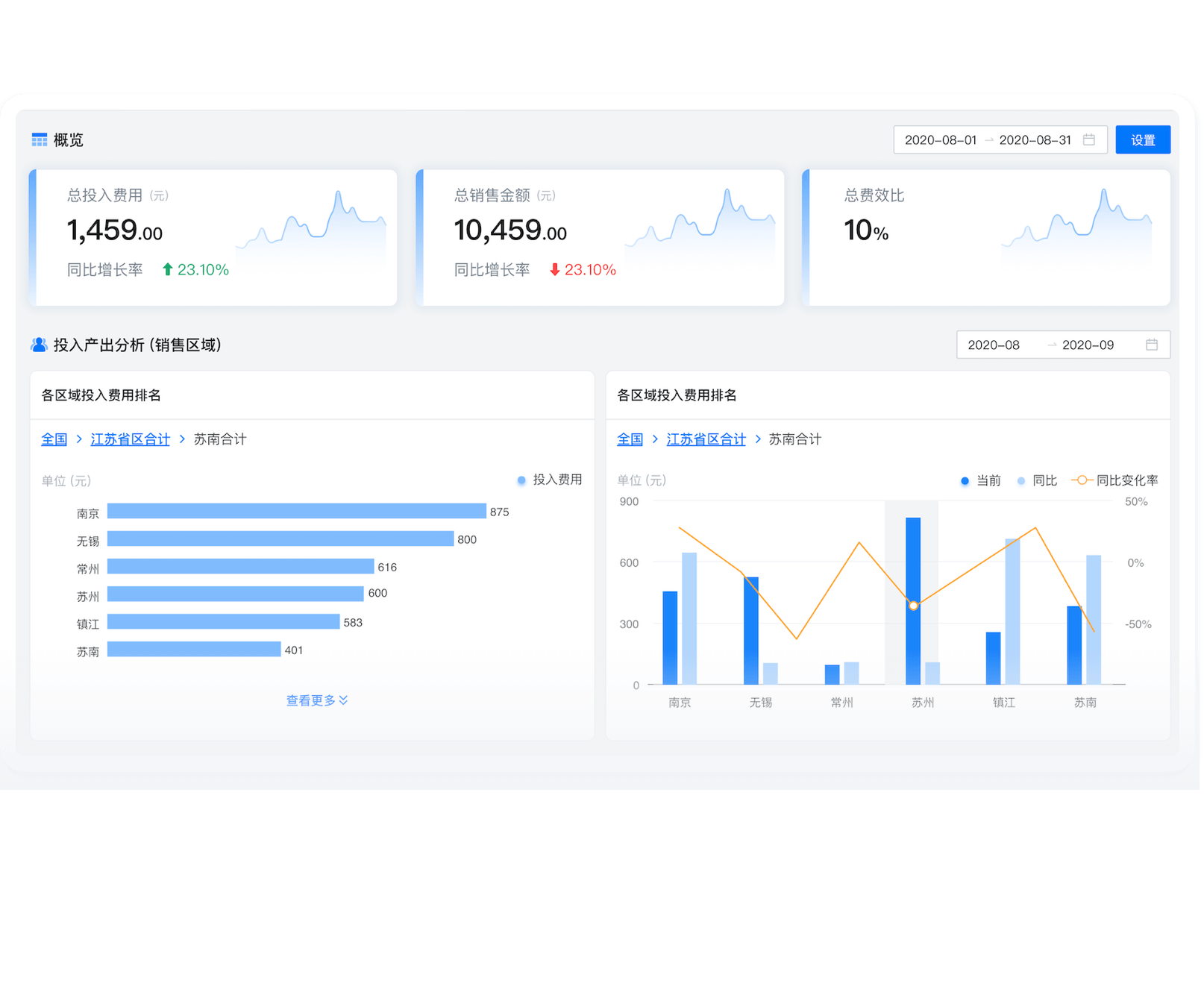Click the orange line marker on 苏州
Screen dimensions: 1204x989
(913, 606)
